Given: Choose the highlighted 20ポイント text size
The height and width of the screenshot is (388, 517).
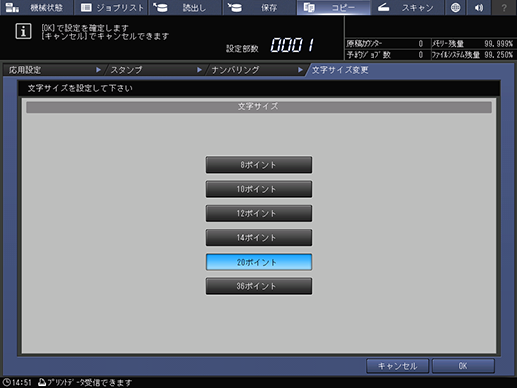Looking at the screenshot, I should pos(259,262).
